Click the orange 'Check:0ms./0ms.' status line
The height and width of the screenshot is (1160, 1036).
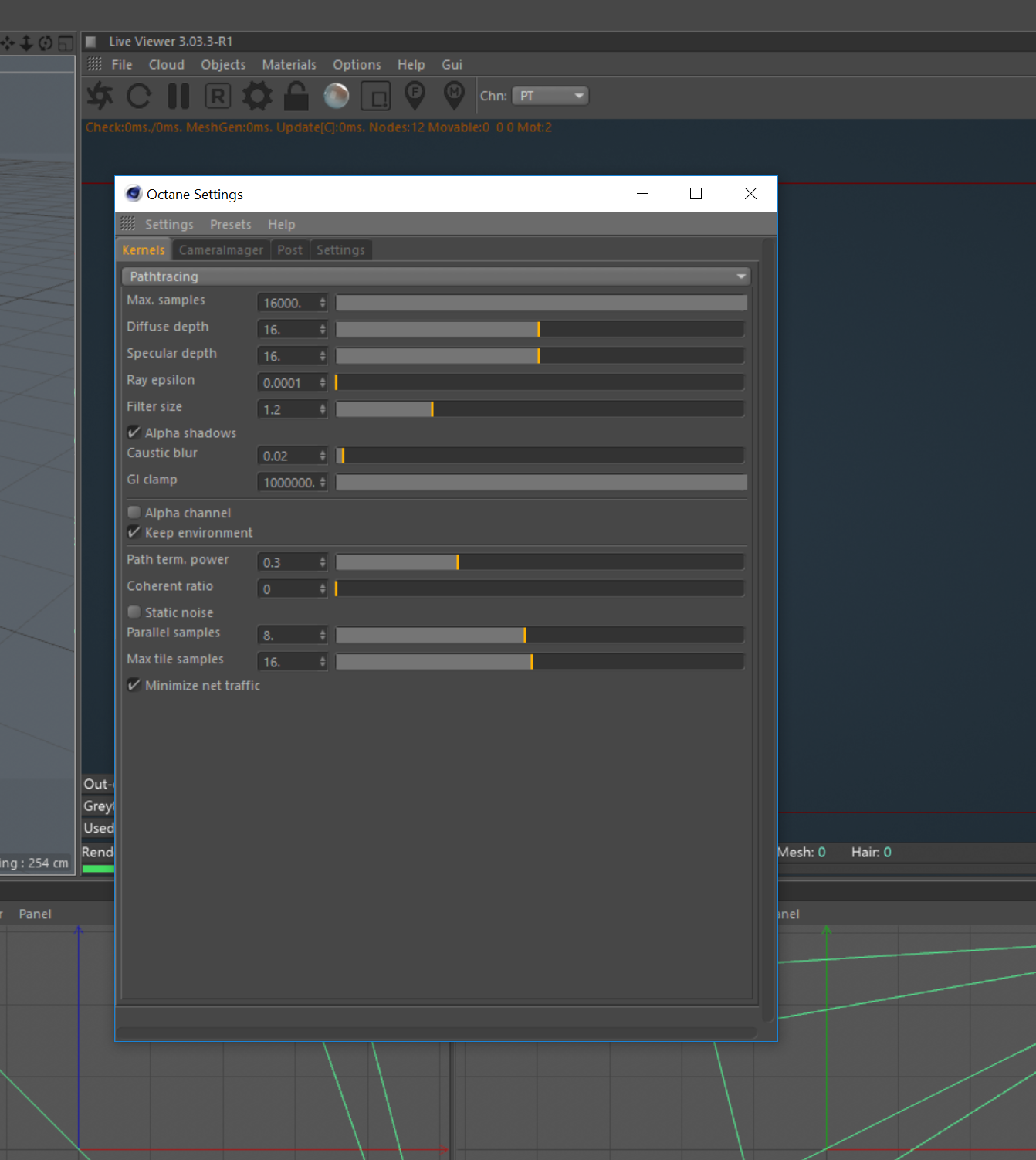point(319,127)
